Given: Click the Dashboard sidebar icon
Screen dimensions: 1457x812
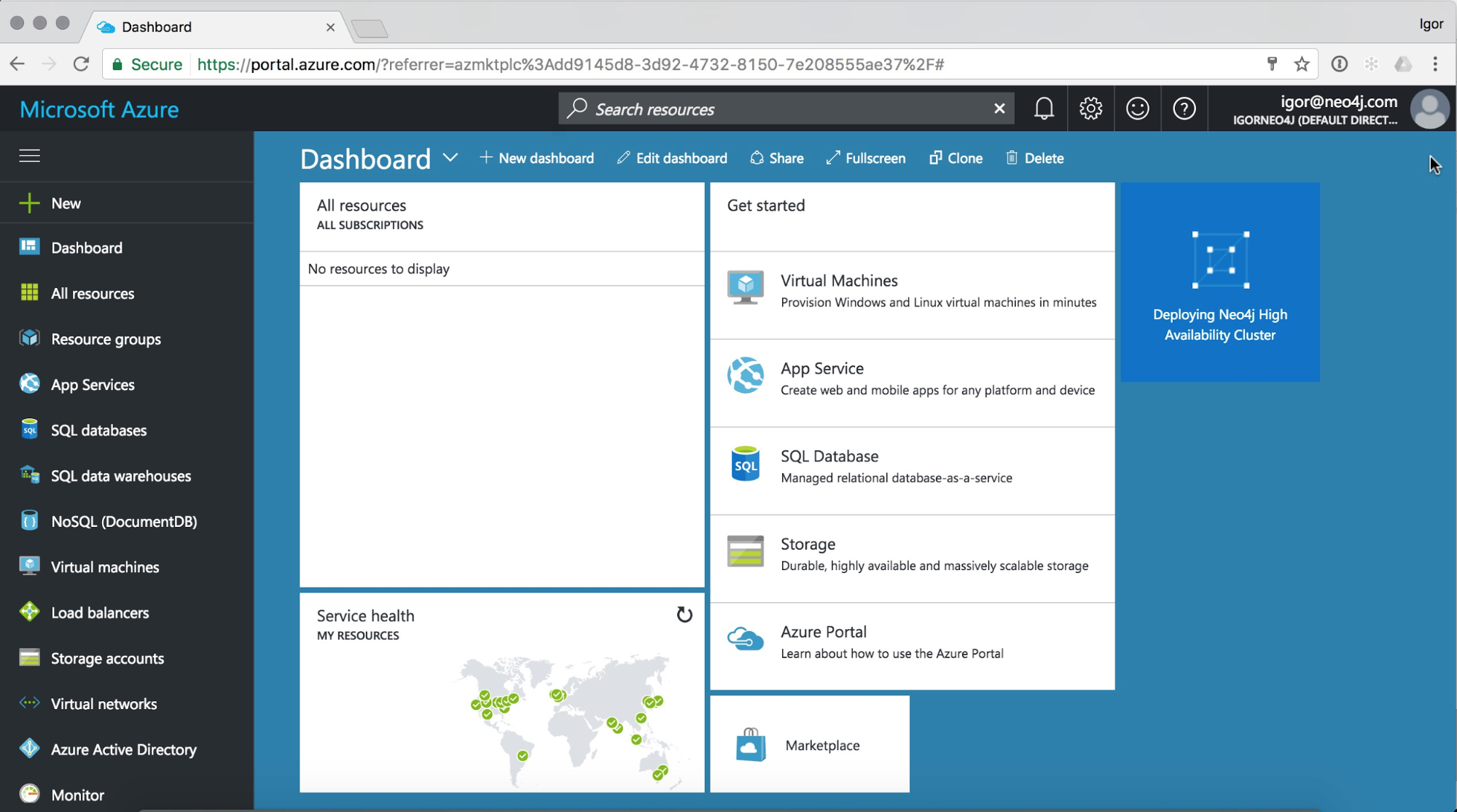Looking at the screenshot, I should coord(29,247).
